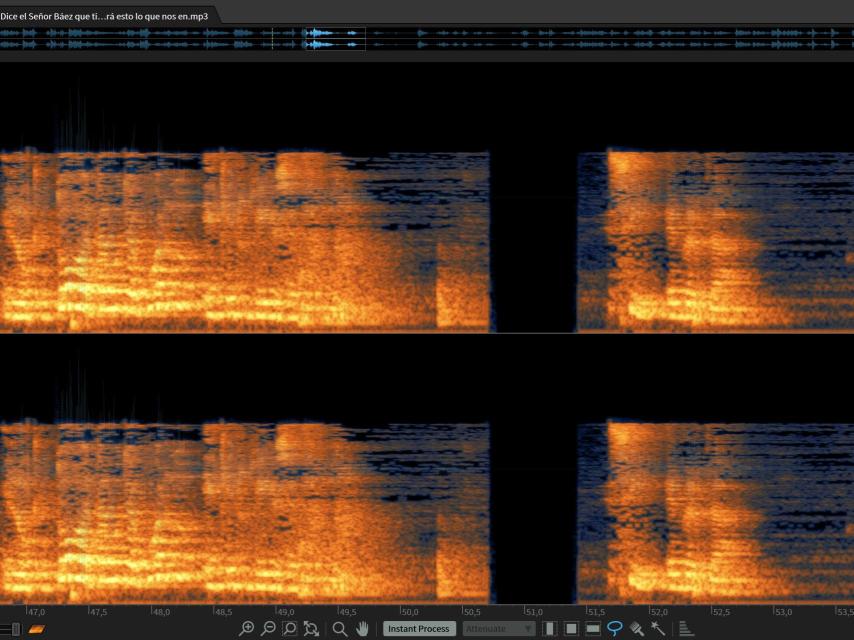Toggle the Time selection tool
The width and height of the screenshot is (854, 640).
(550, 629)
